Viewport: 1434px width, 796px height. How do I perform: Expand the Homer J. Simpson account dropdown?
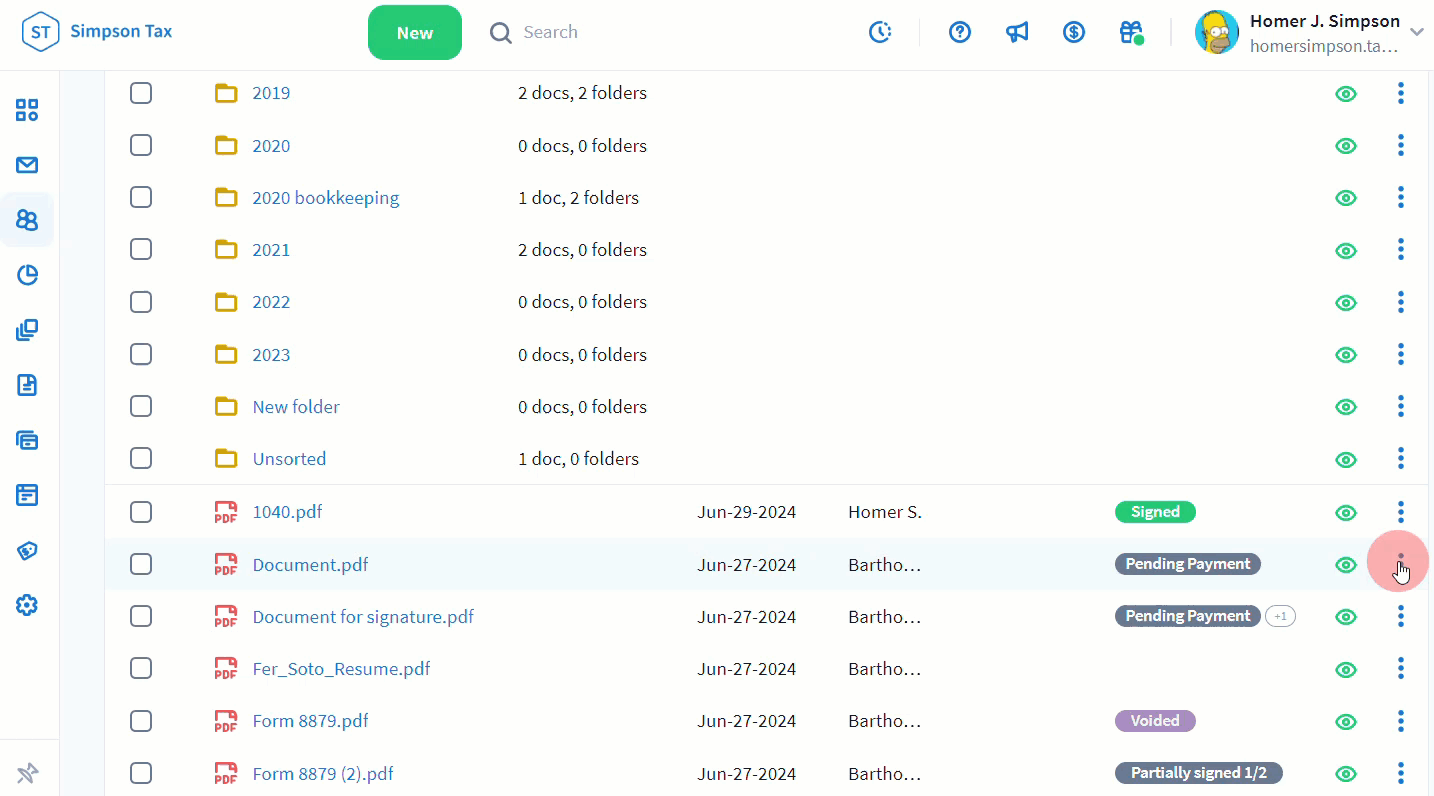click(1416, 32)
